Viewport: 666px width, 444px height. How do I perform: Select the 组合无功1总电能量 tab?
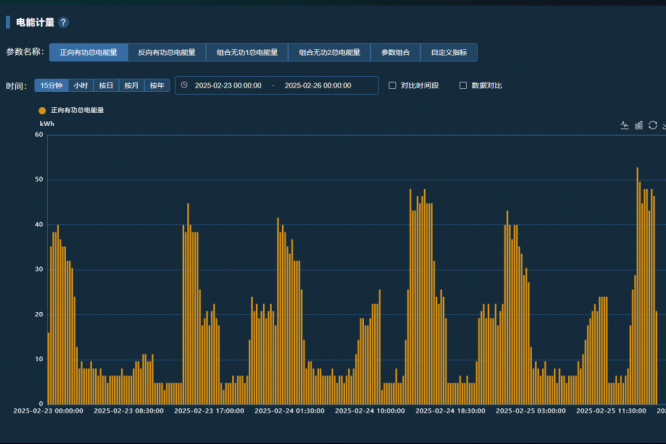click(x=247, y=52)
